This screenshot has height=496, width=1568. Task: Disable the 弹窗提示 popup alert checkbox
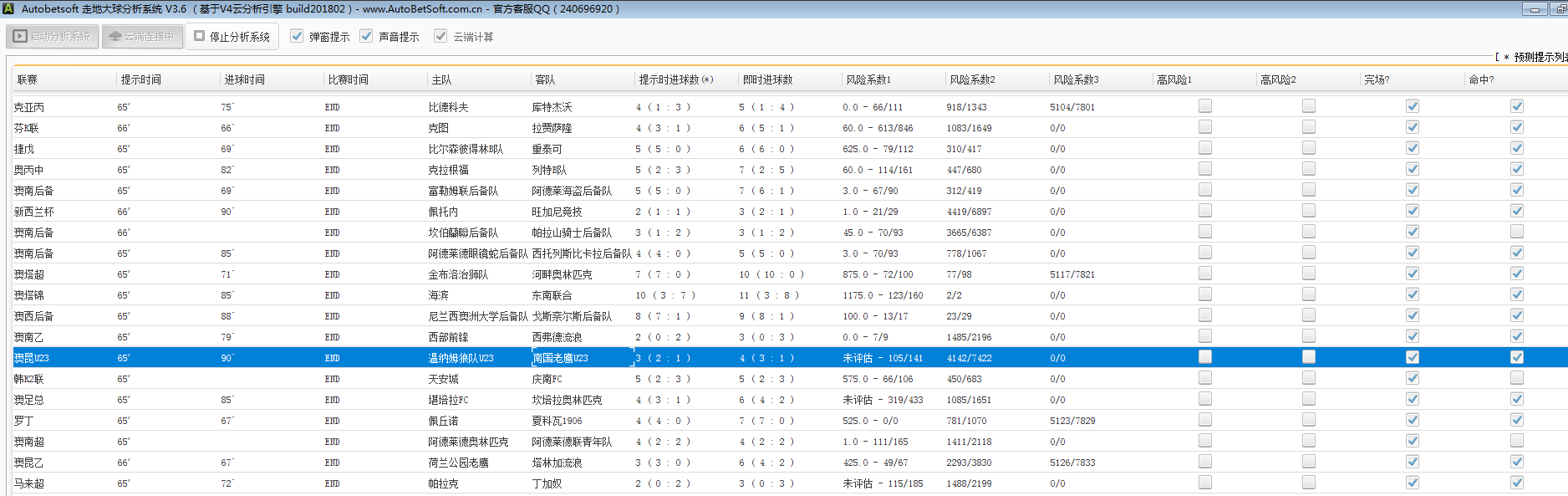(x=297, y=36)
